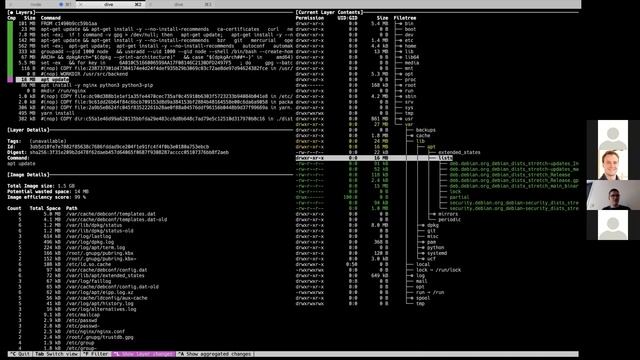Expand the sbin directory in filetree
The image size is (640, 360).
tap(410, 96)
